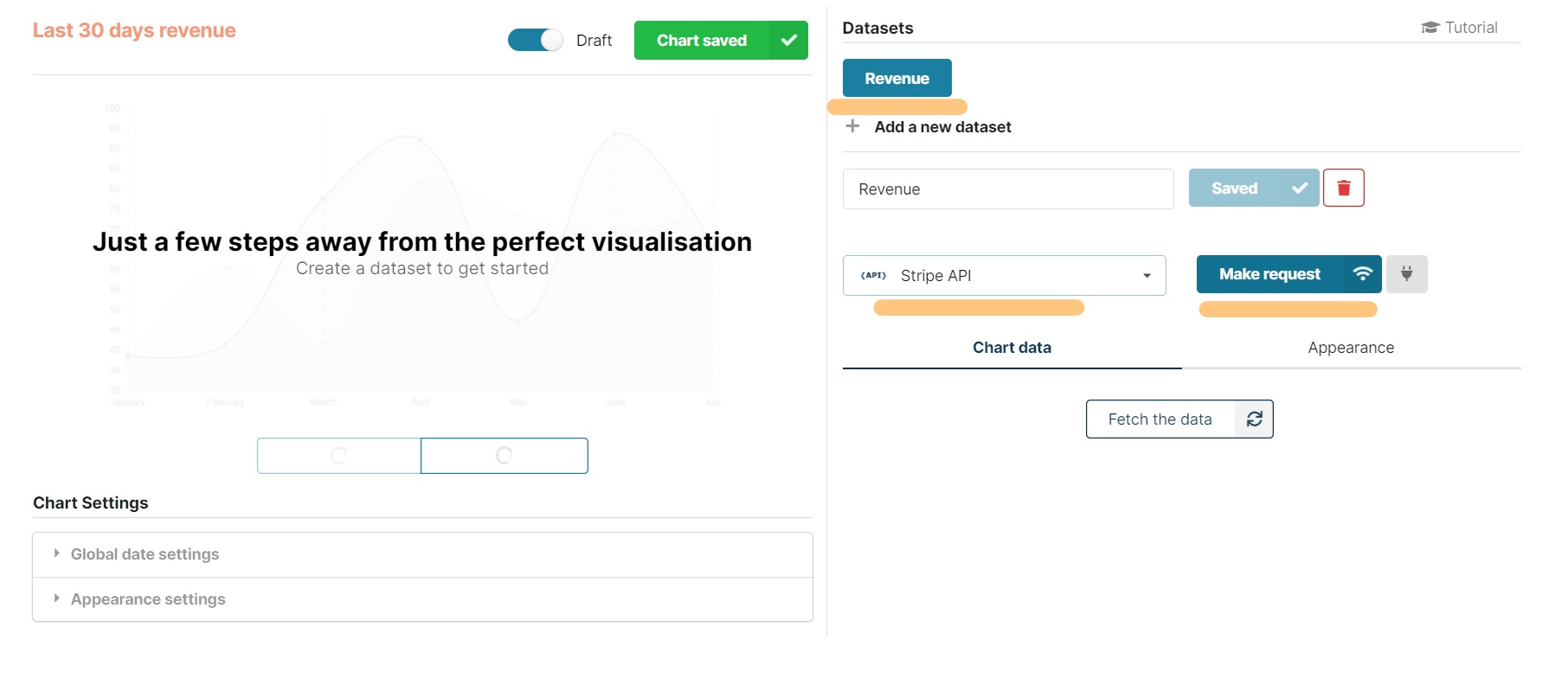Select the Chart data tab
Screen dimensions: 1568x685
1012,348
